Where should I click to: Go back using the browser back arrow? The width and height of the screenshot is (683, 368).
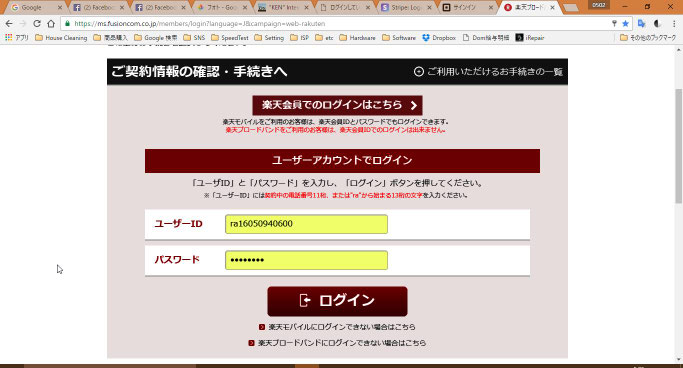(9, 24)
